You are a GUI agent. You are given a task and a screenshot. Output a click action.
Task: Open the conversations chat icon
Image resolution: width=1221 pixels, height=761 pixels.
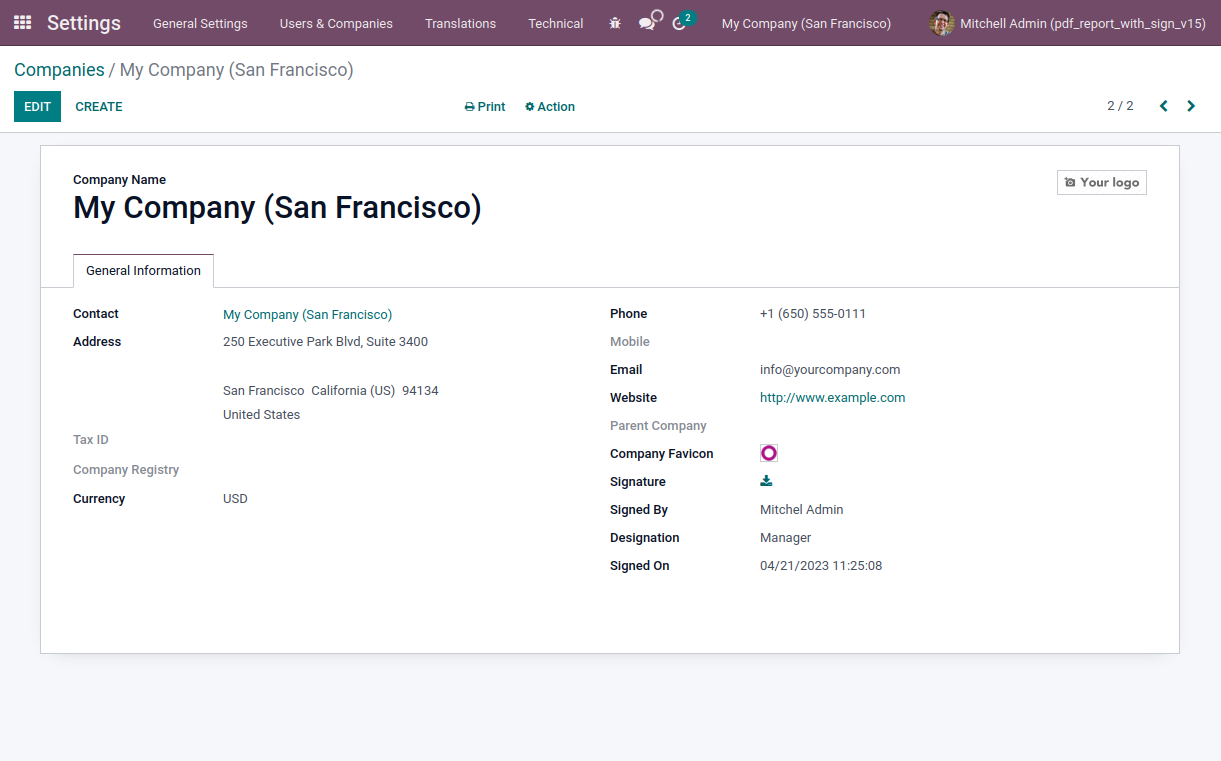coord(648,22)
